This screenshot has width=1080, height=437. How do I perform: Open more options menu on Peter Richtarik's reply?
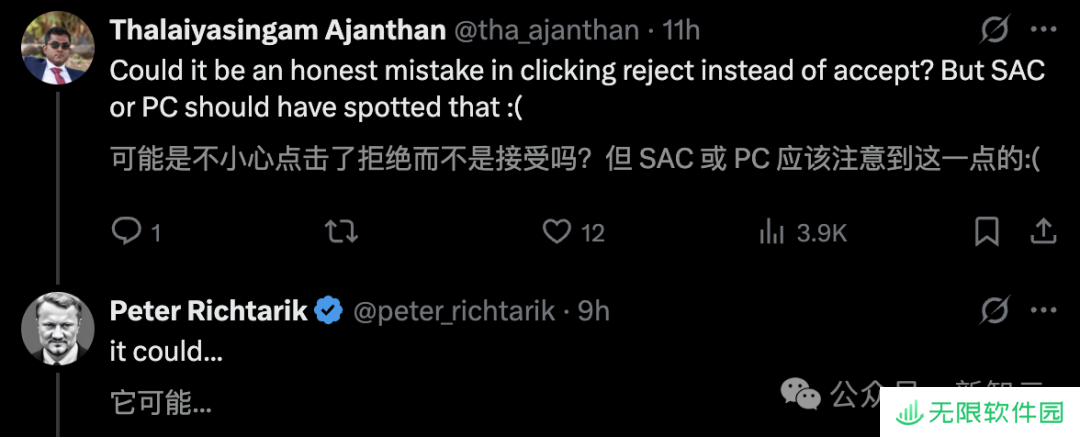[1043, 312]
